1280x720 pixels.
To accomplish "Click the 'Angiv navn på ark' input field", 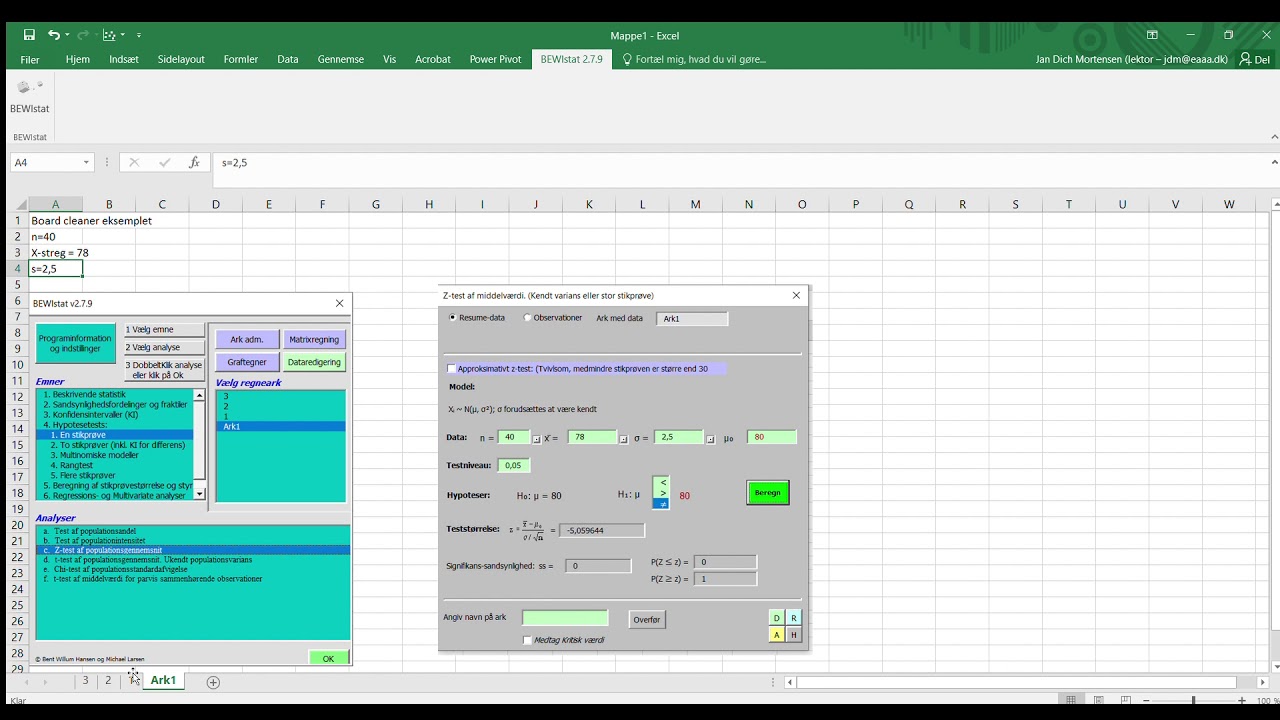I will click(565, 618).
